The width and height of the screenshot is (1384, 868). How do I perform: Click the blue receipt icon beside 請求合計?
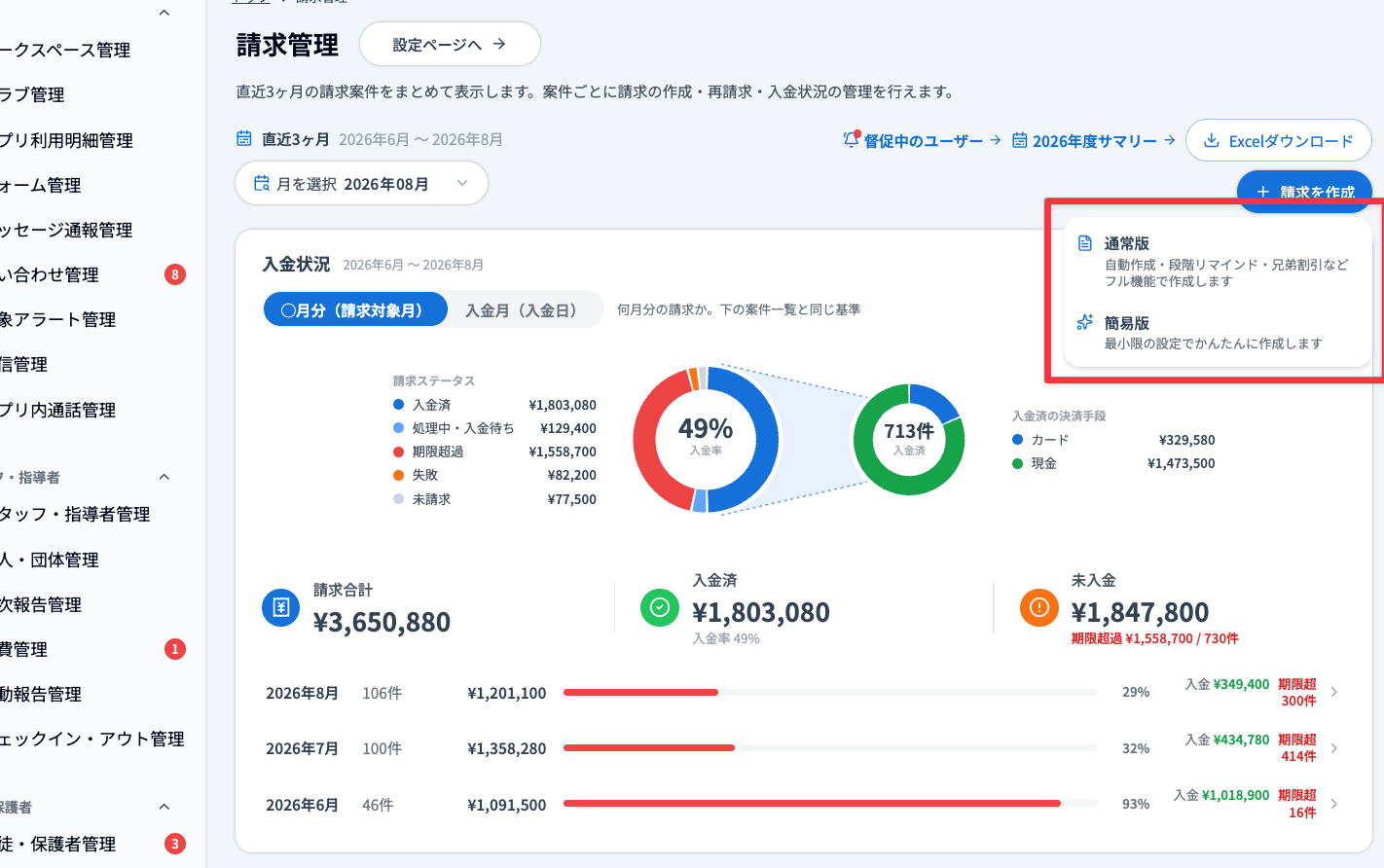pyautogui.click(x=281, y=607)
